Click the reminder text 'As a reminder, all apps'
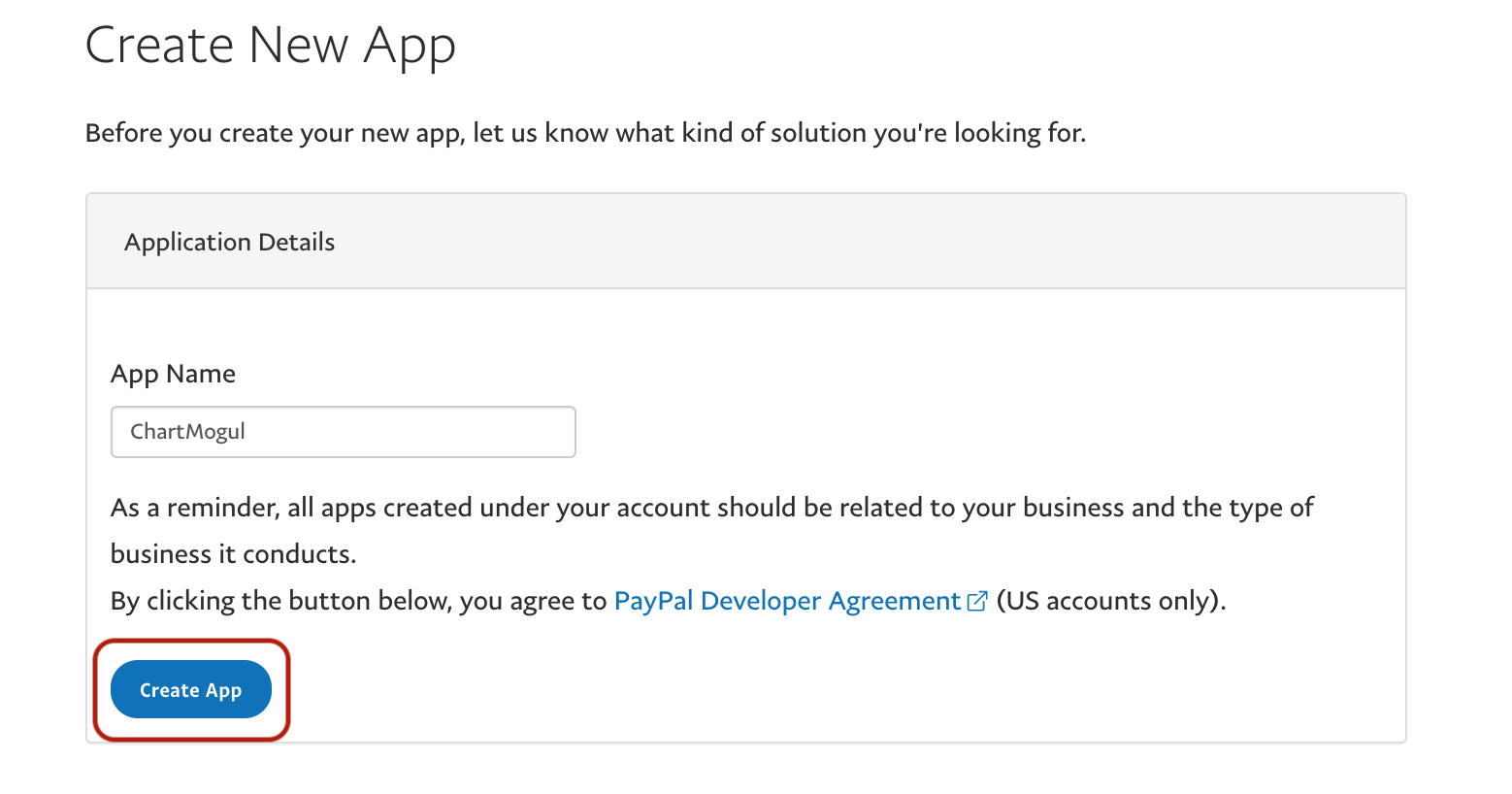This screenshot has width=1512, height=794. coord(245,508)
